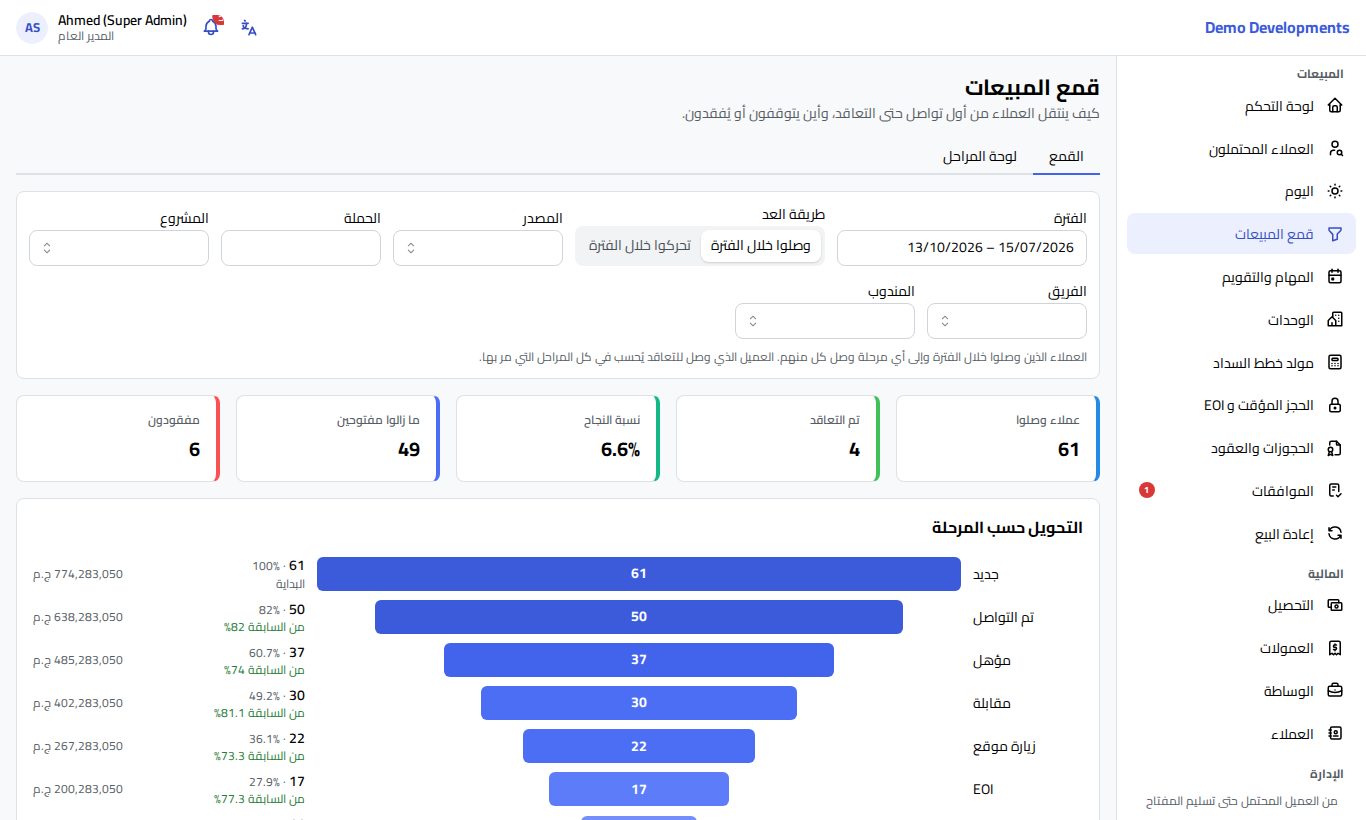Focus the الحملة campaign input field
Image resolution: width=1366 pixels, height=820 pixels.
(301, 248)
